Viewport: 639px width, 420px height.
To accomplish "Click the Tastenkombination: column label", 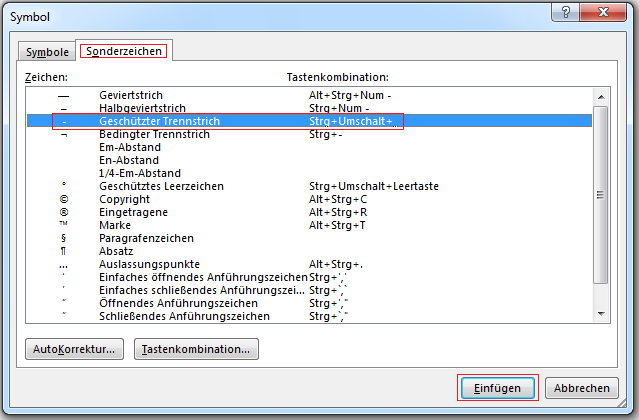I will click(337, 77).
